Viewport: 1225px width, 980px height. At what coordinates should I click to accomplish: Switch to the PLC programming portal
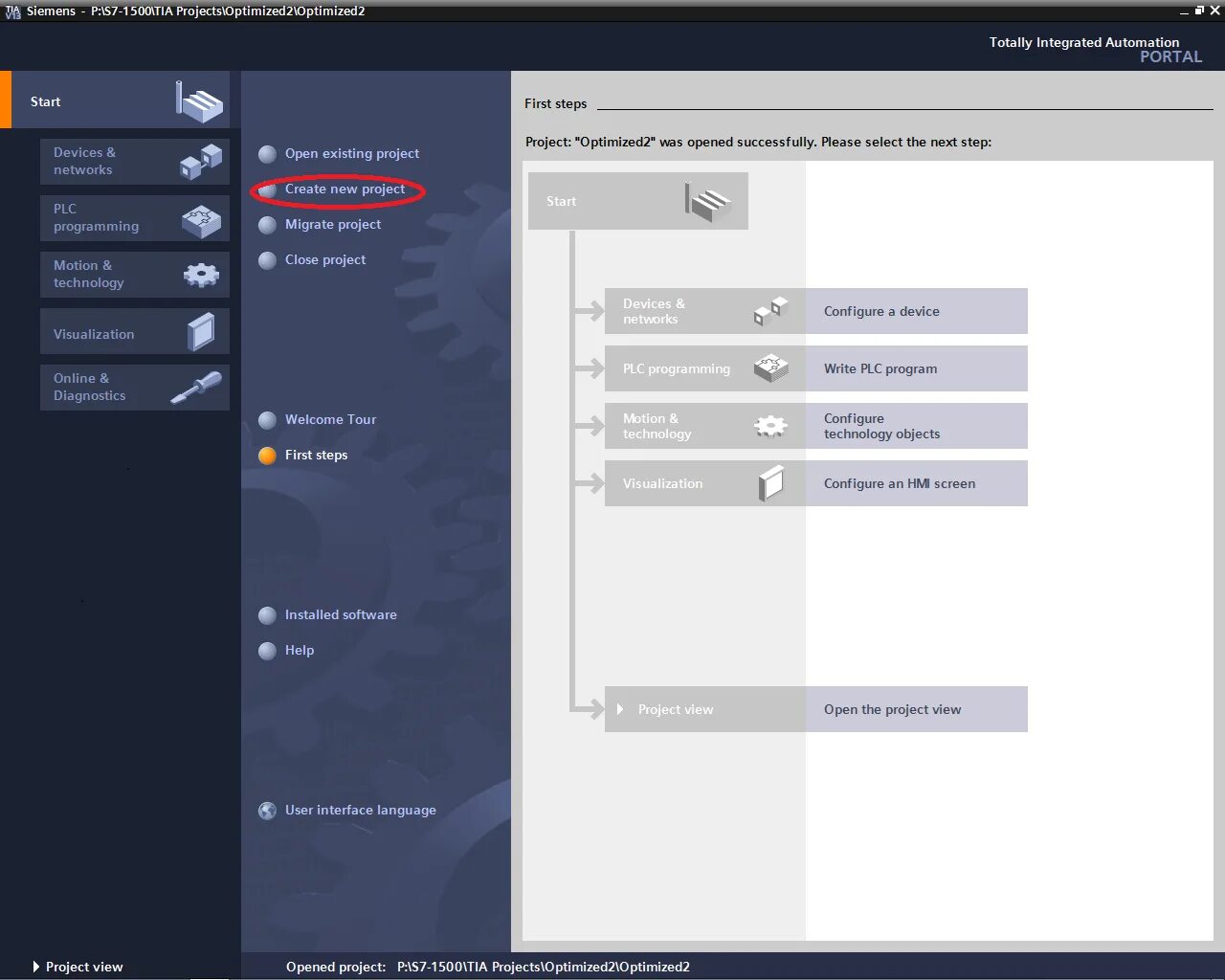pyautogui.click(x=135, y=218)
